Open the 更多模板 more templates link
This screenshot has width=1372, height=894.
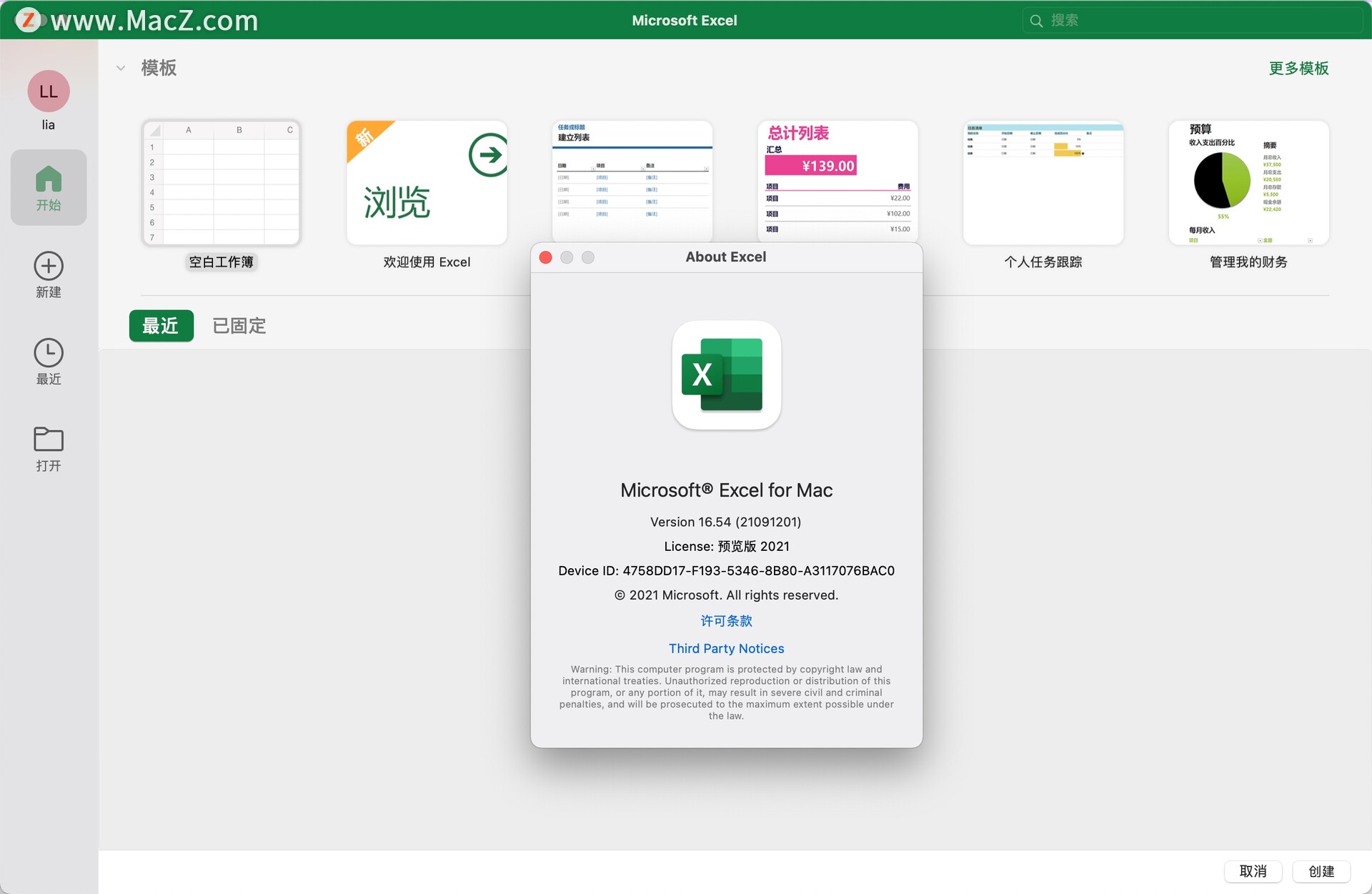(x=1298, y=68)
